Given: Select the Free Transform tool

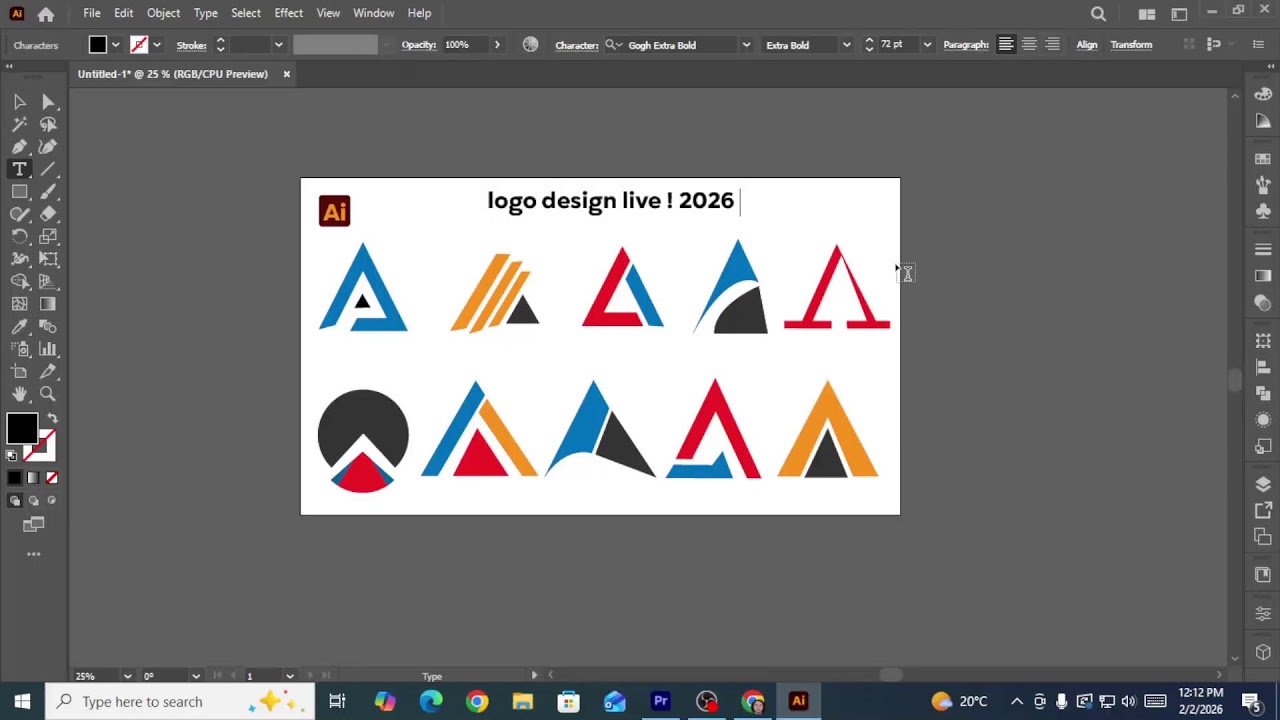Looking at the screenshot, I should (x=48, y=259).
